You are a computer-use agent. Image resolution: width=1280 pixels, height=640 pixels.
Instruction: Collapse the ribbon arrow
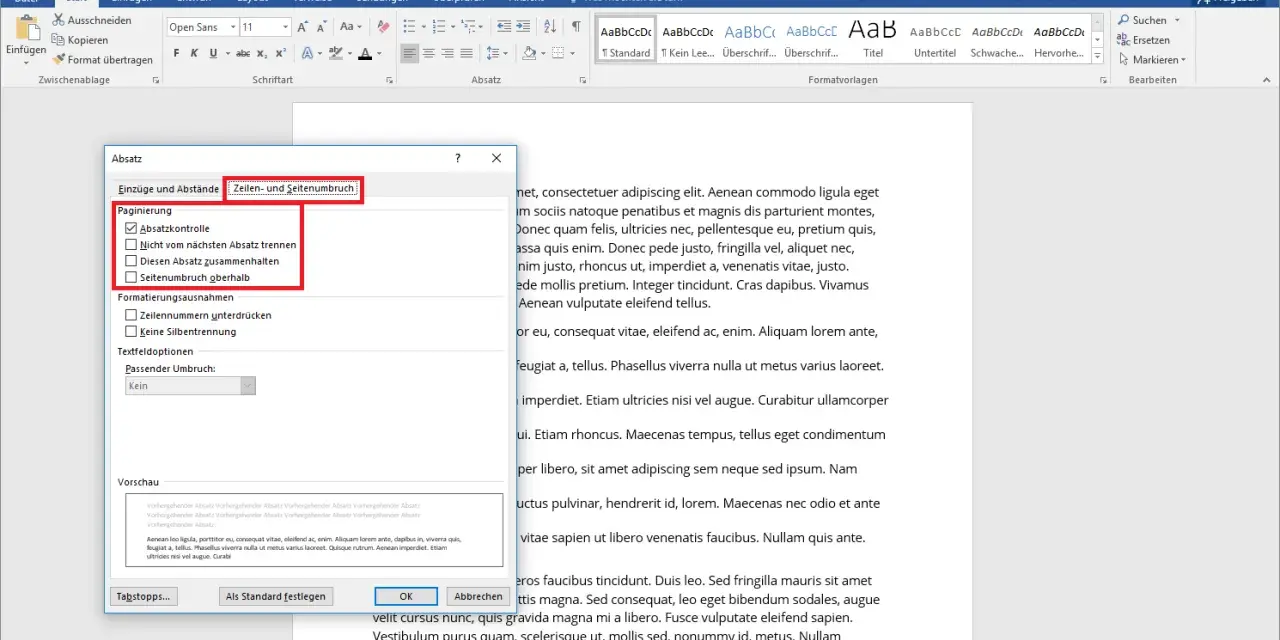coord(1268,80)
